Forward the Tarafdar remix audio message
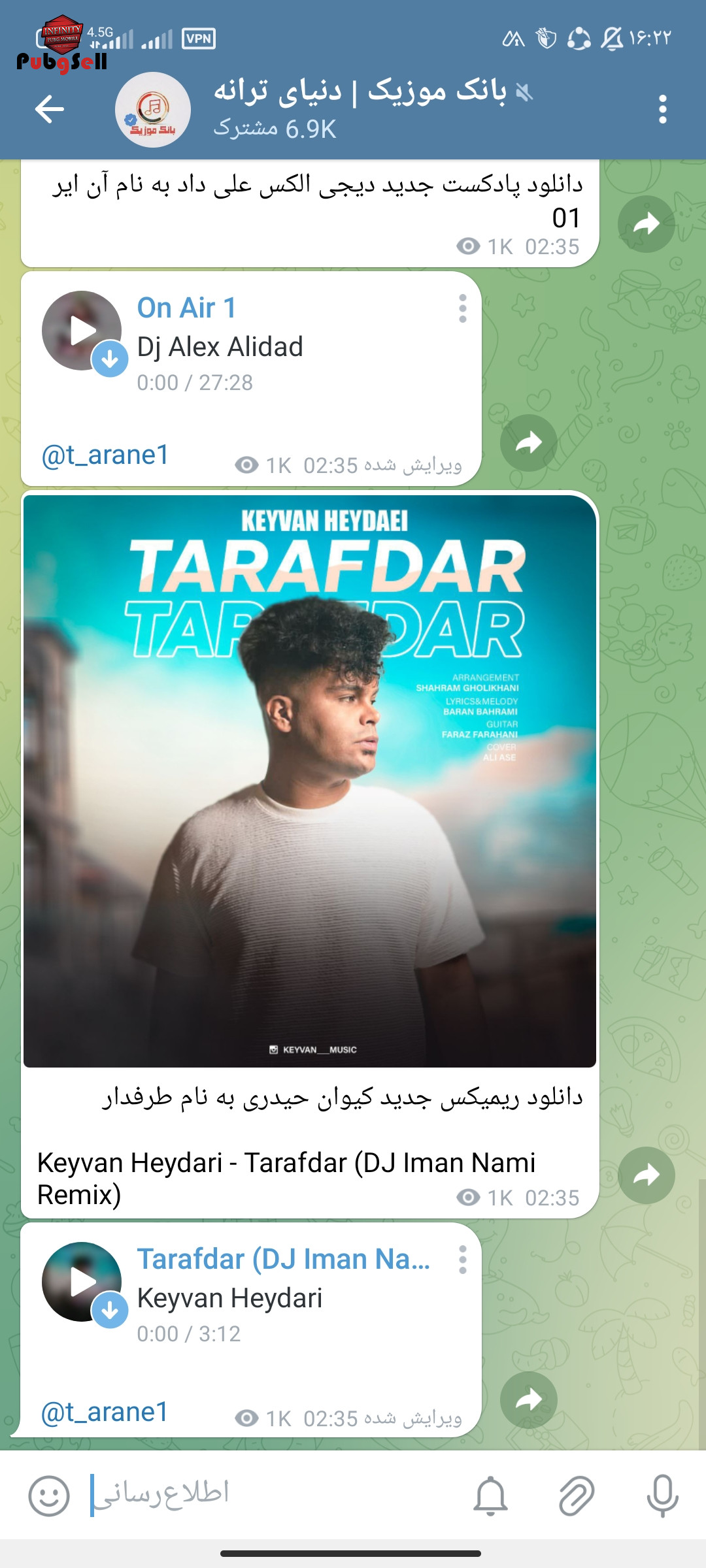The width and height of the screenshot is (706, 1568). coord(529,1399)
